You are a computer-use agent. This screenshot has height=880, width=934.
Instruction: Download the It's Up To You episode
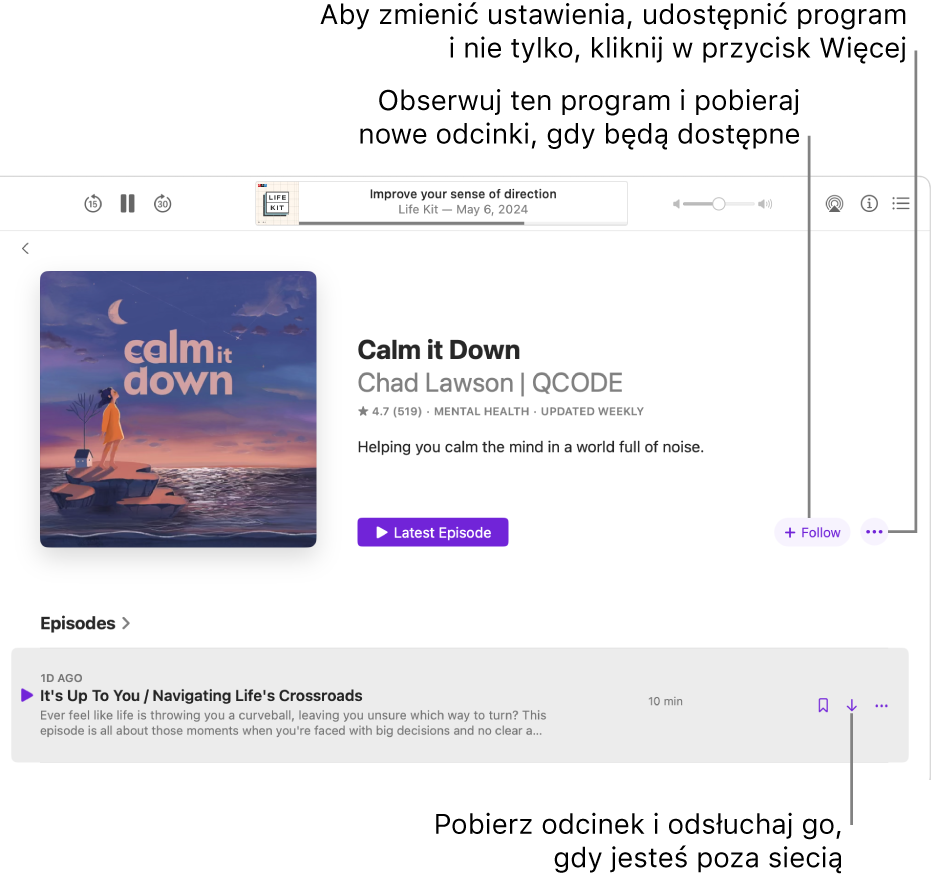(x=852, y=705)
